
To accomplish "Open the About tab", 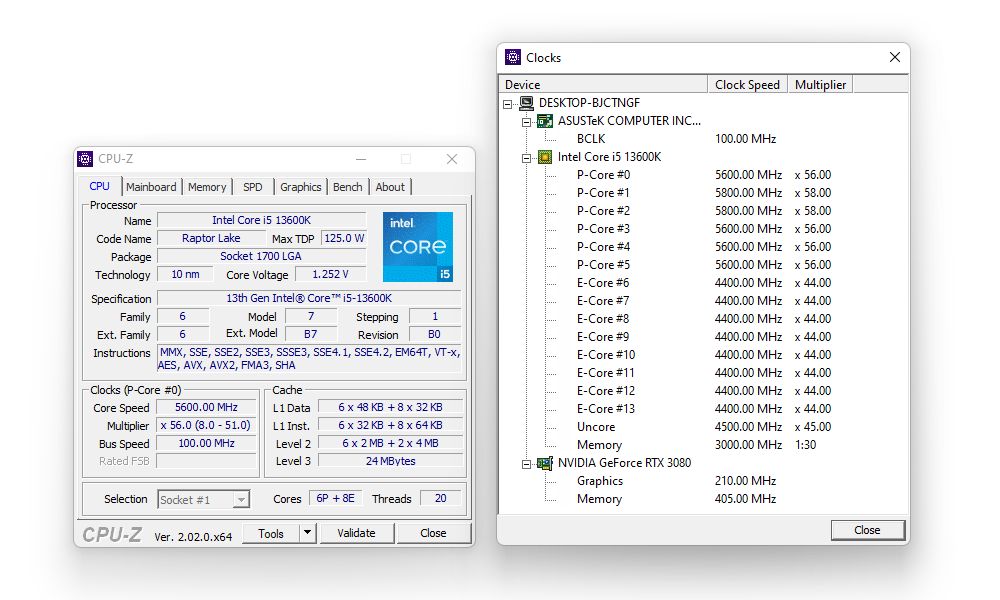I will 390,187.
